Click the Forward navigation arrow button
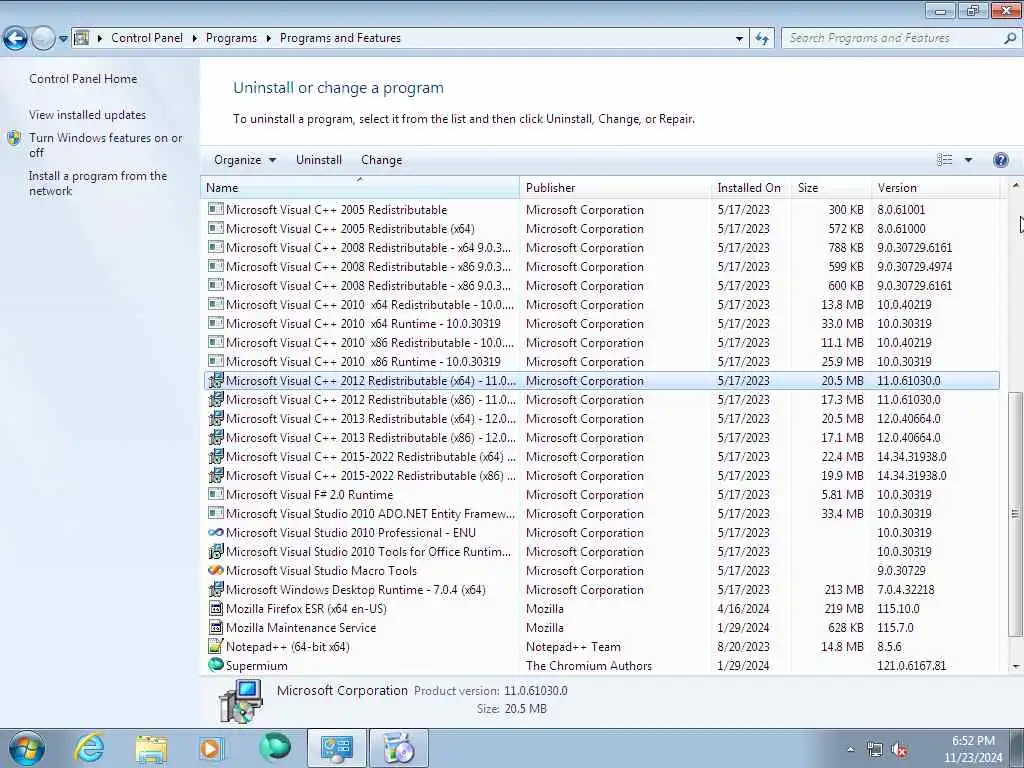 point(43,39)
